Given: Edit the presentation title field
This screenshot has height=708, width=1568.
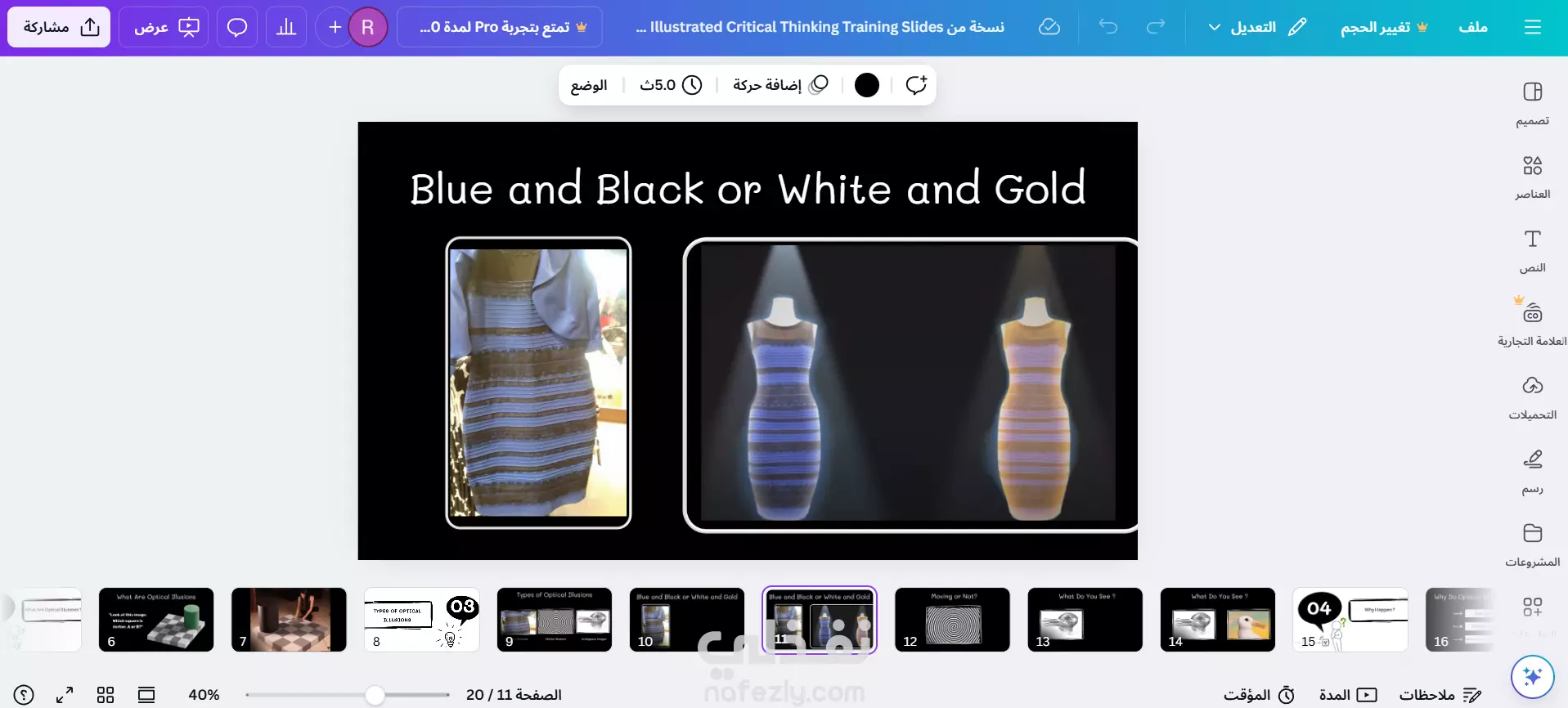Looking at the screenshot, I should click(x=820, y=27).
